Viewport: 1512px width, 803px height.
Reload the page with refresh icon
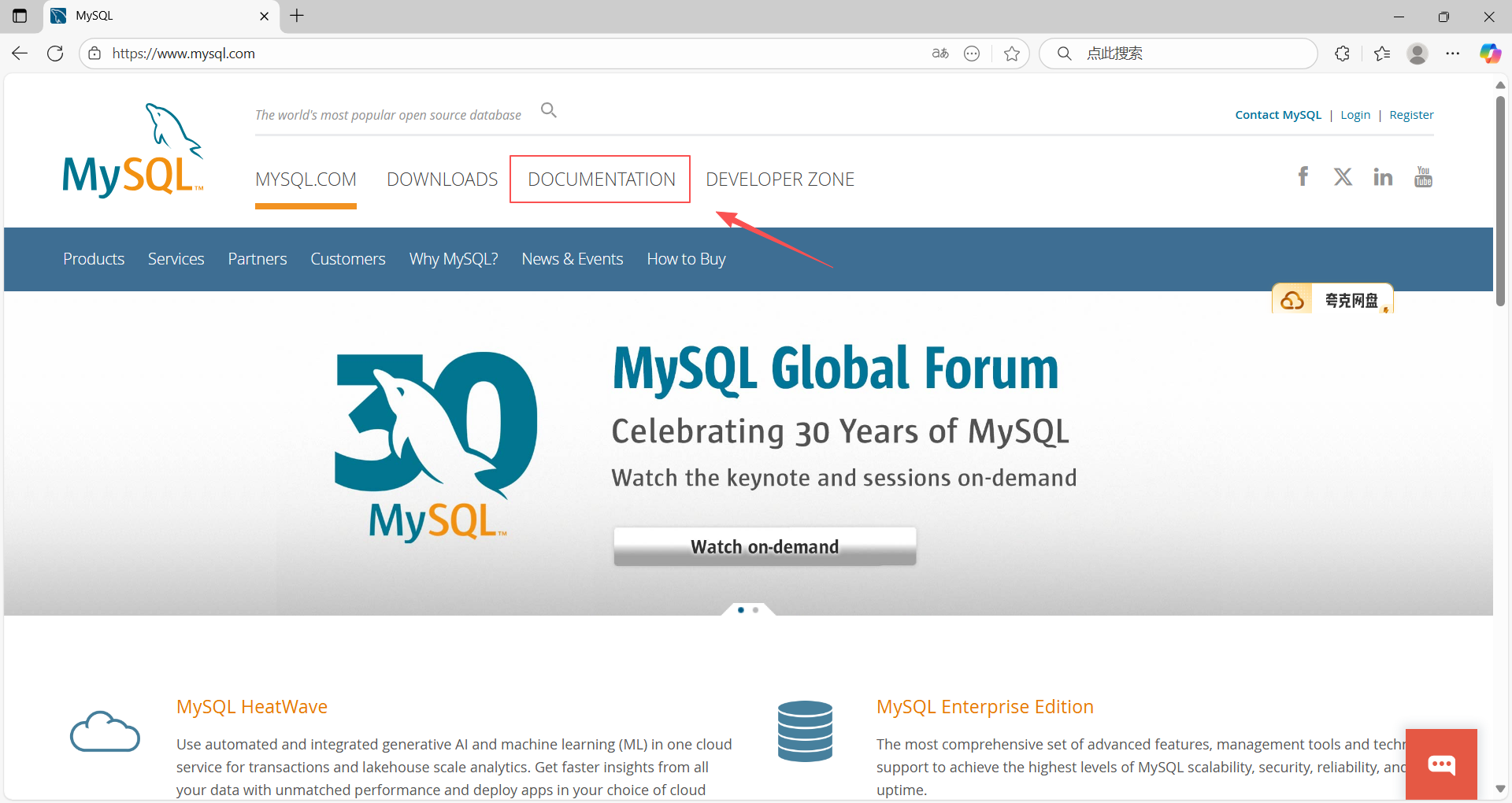(x=55, y=54)
